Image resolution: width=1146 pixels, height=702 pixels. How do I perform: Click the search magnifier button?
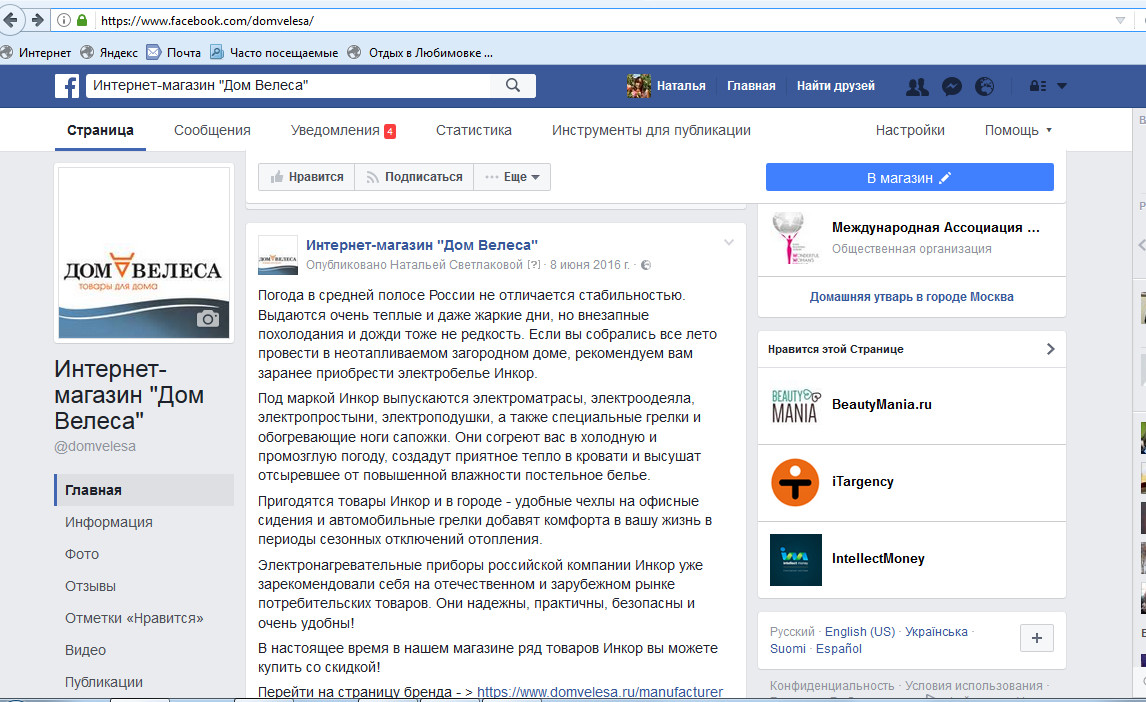point(513,85)
